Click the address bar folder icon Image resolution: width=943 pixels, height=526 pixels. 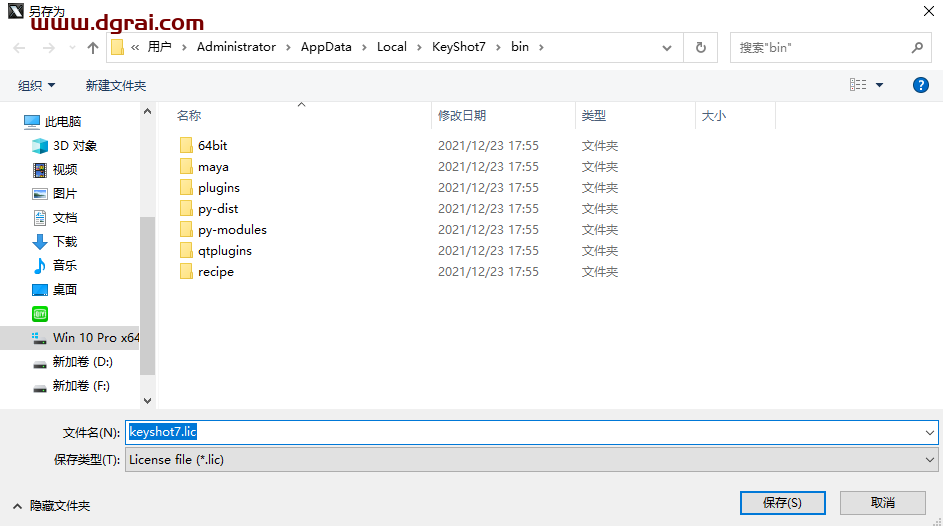pyautogui.click(x=118, y=47)
